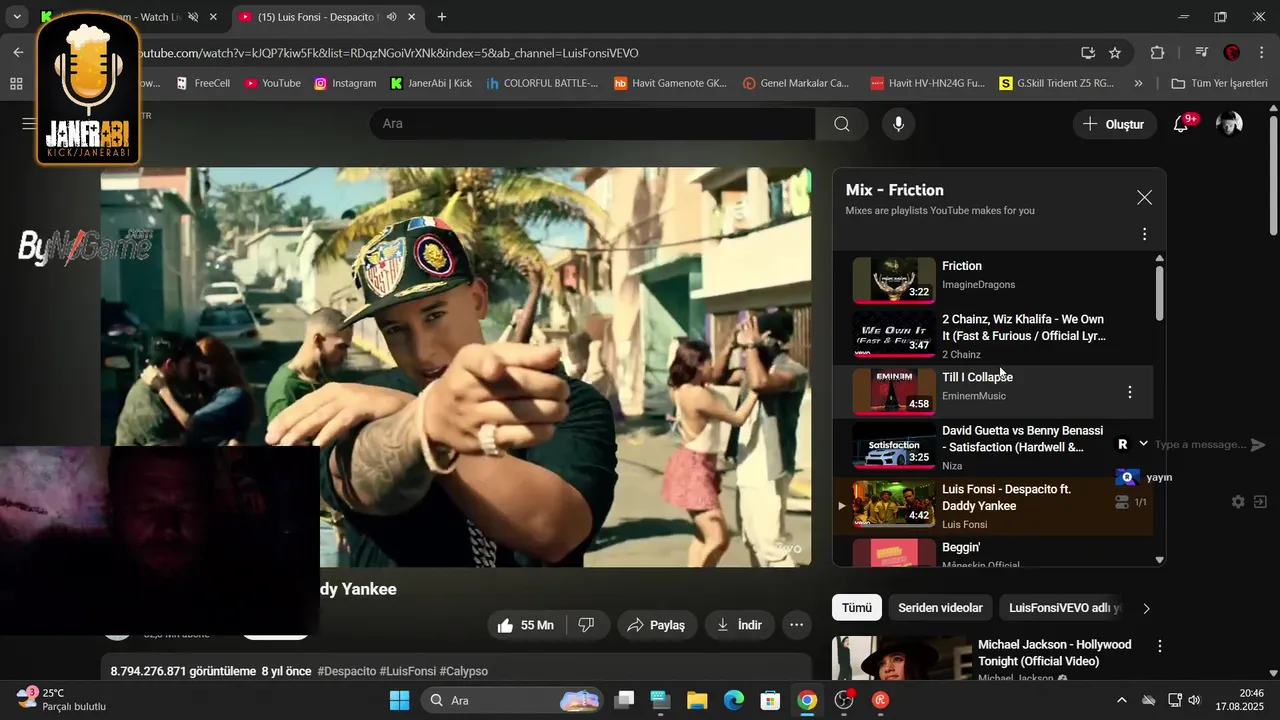This screenshot has height=720, width=1280.
Task: Click the Oluştur create button
Action: click(1114, 124)
